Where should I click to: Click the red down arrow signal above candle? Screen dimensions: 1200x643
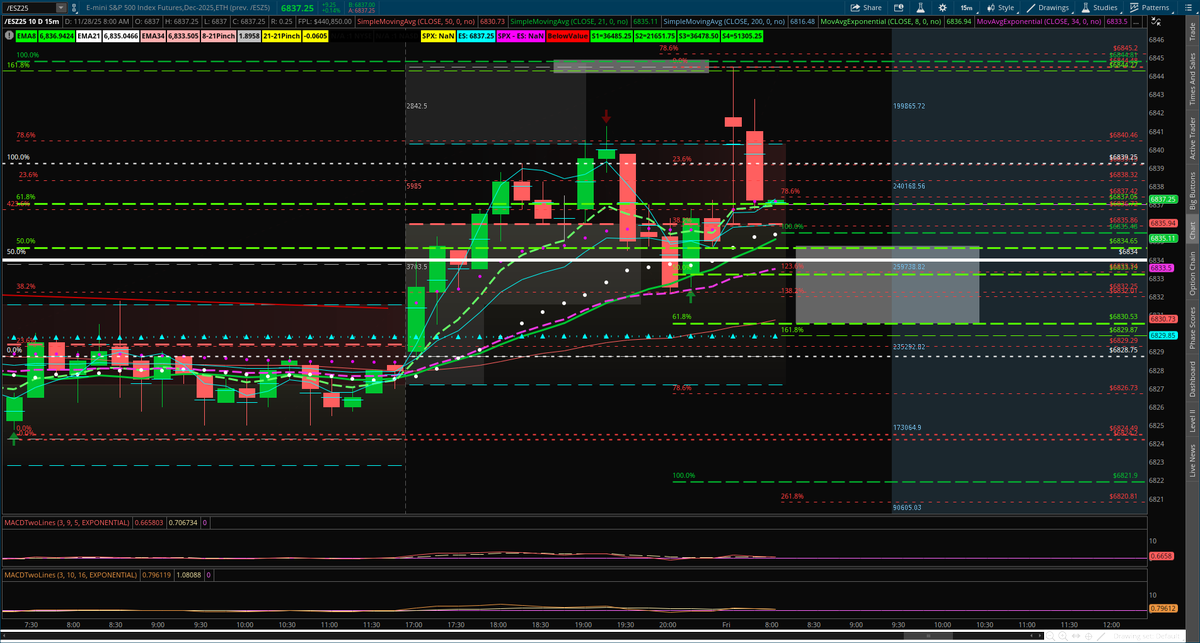[x=606, y=117]
